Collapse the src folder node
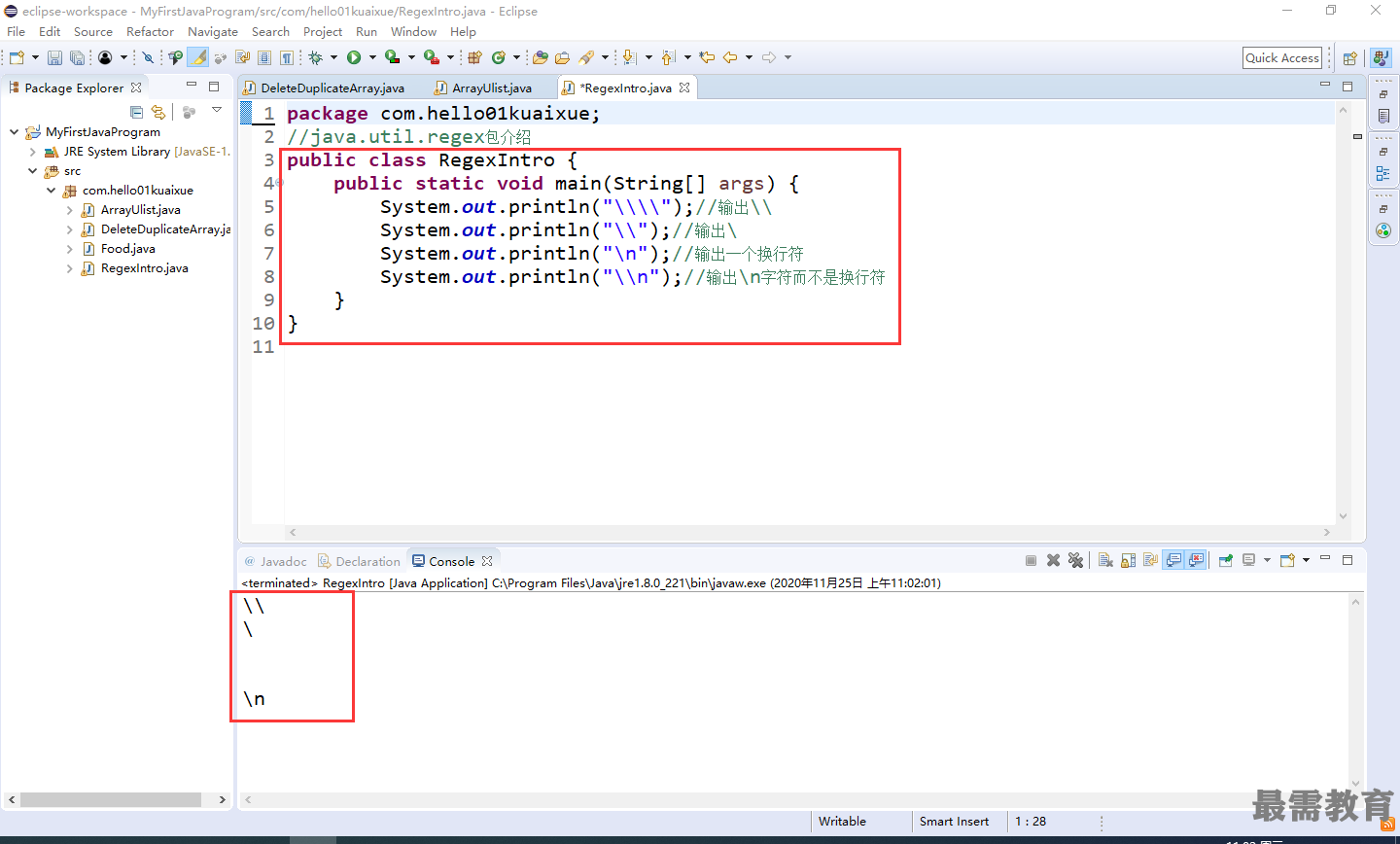The image size is (1400, 844). [32, 170]
